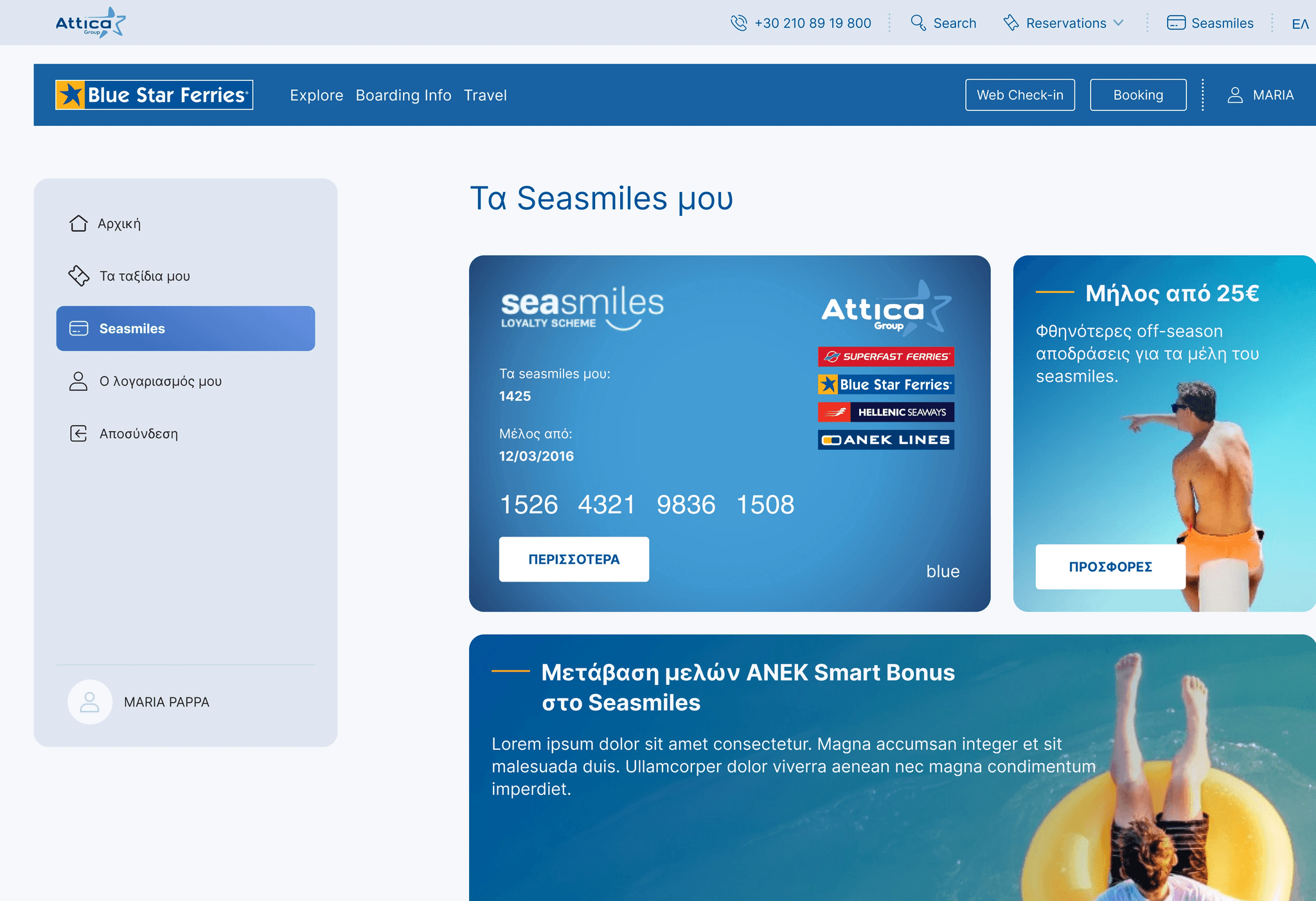This screenshot has width=1316, height=901.
Task: Open the Explore menu item
Action: click(x=316, y=94)
